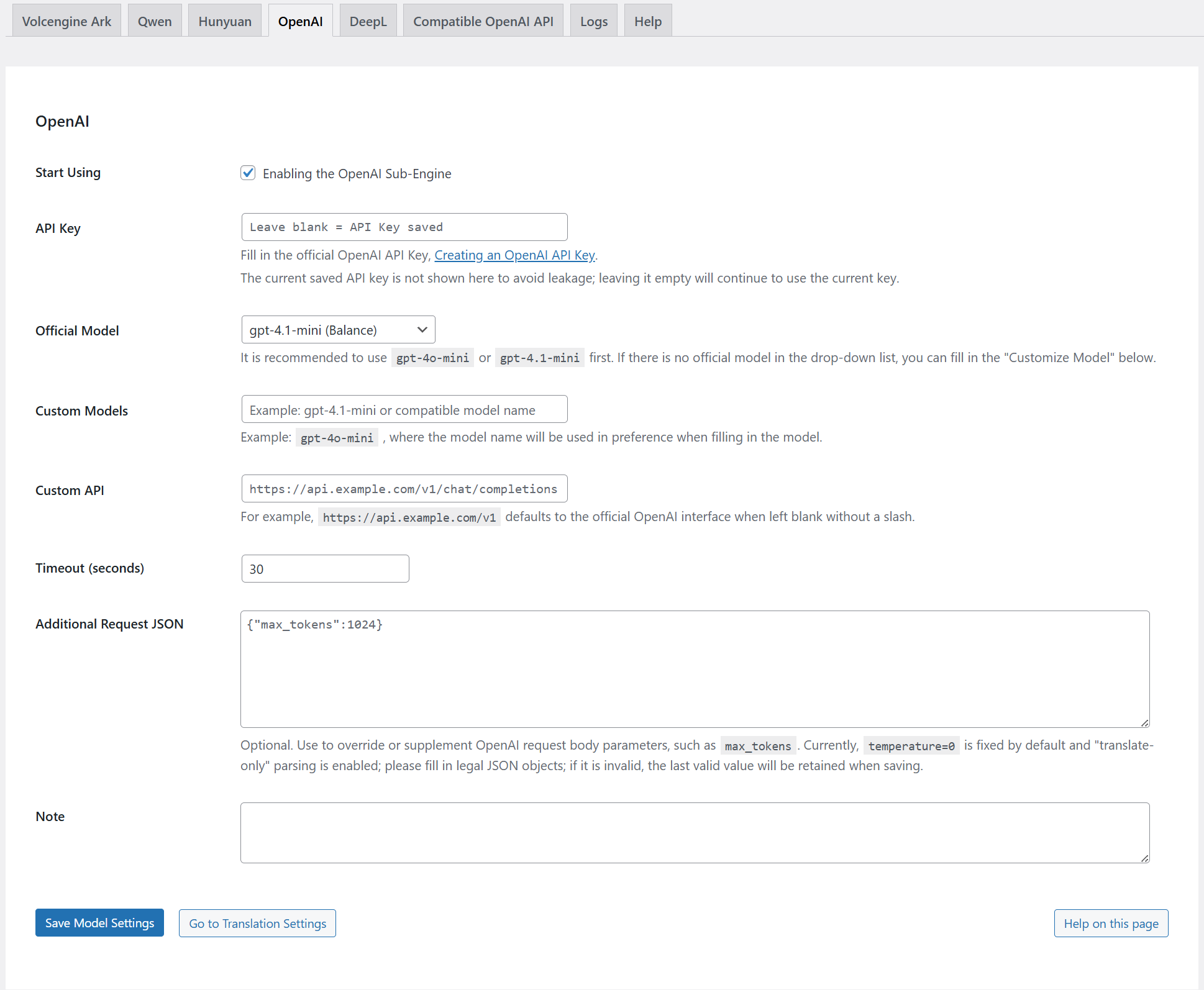Click Go to Translation Settings button

(257, 924)
